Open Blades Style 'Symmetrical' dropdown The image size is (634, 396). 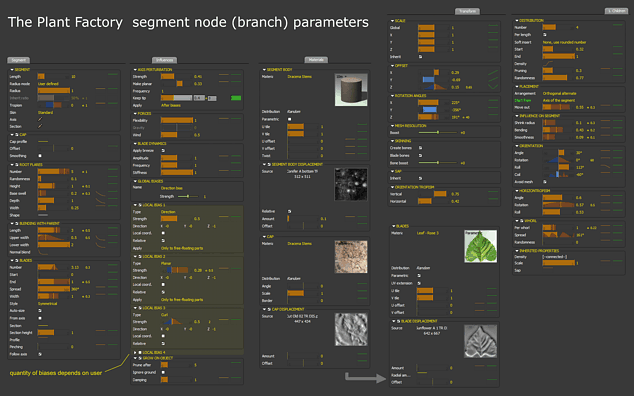[x=47, y=303]
